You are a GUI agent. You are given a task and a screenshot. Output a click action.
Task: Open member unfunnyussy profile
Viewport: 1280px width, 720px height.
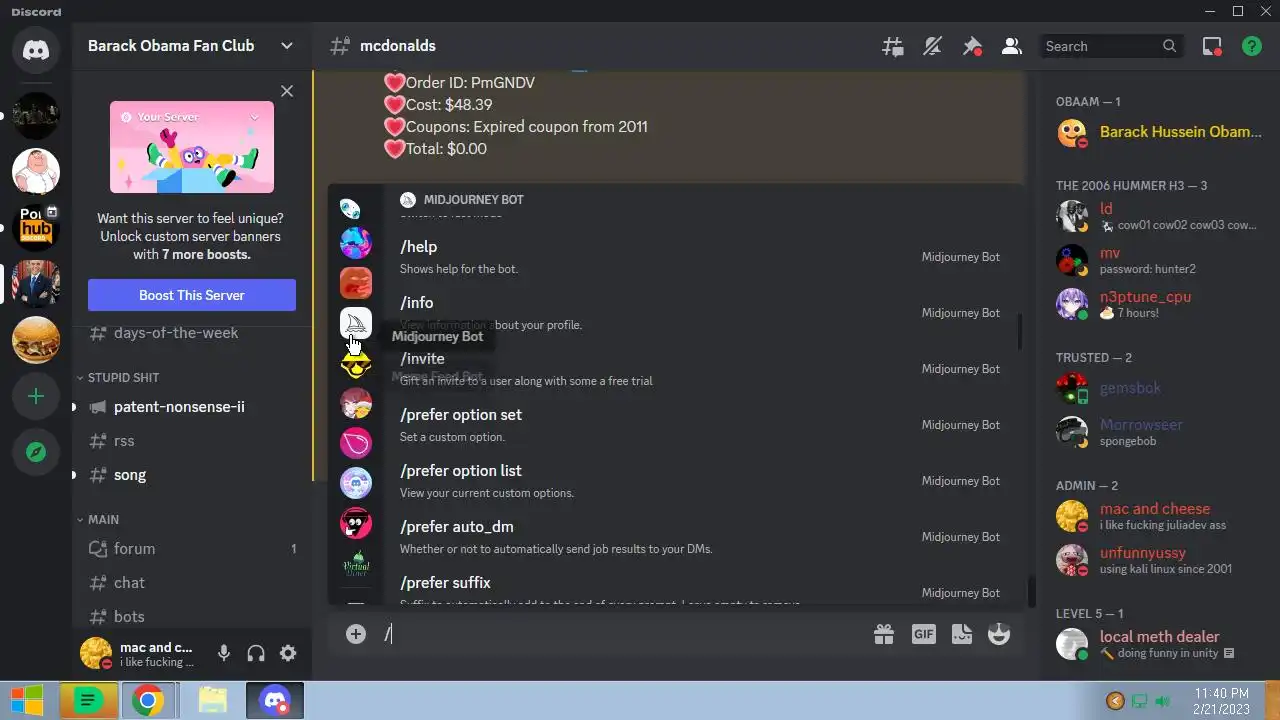point(1158,560)
